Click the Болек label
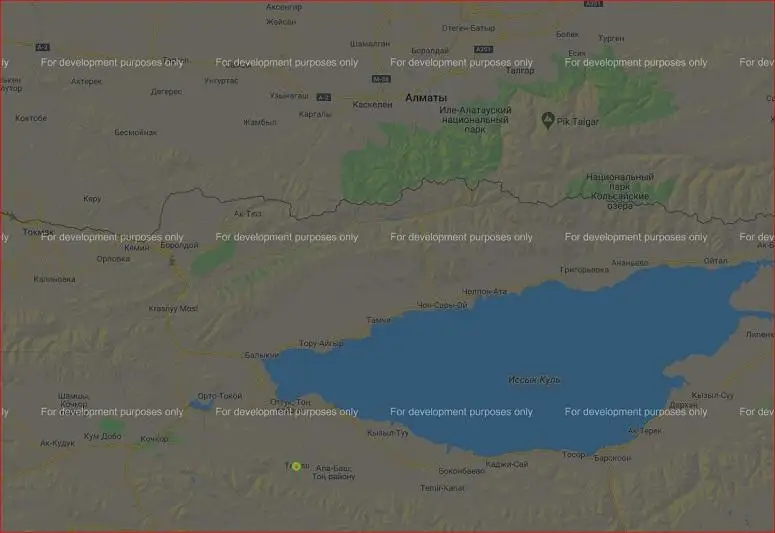This screenshot has height=533, width=775. [567, 34]
